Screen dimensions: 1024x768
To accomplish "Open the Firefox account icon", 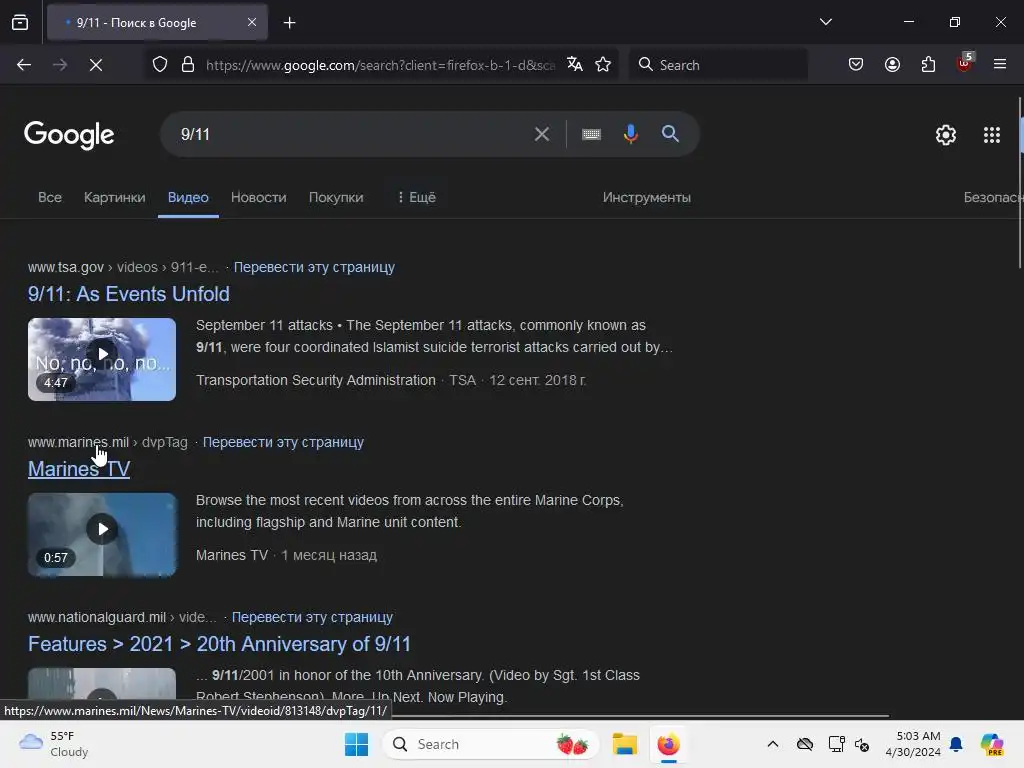I will (892, 65).
